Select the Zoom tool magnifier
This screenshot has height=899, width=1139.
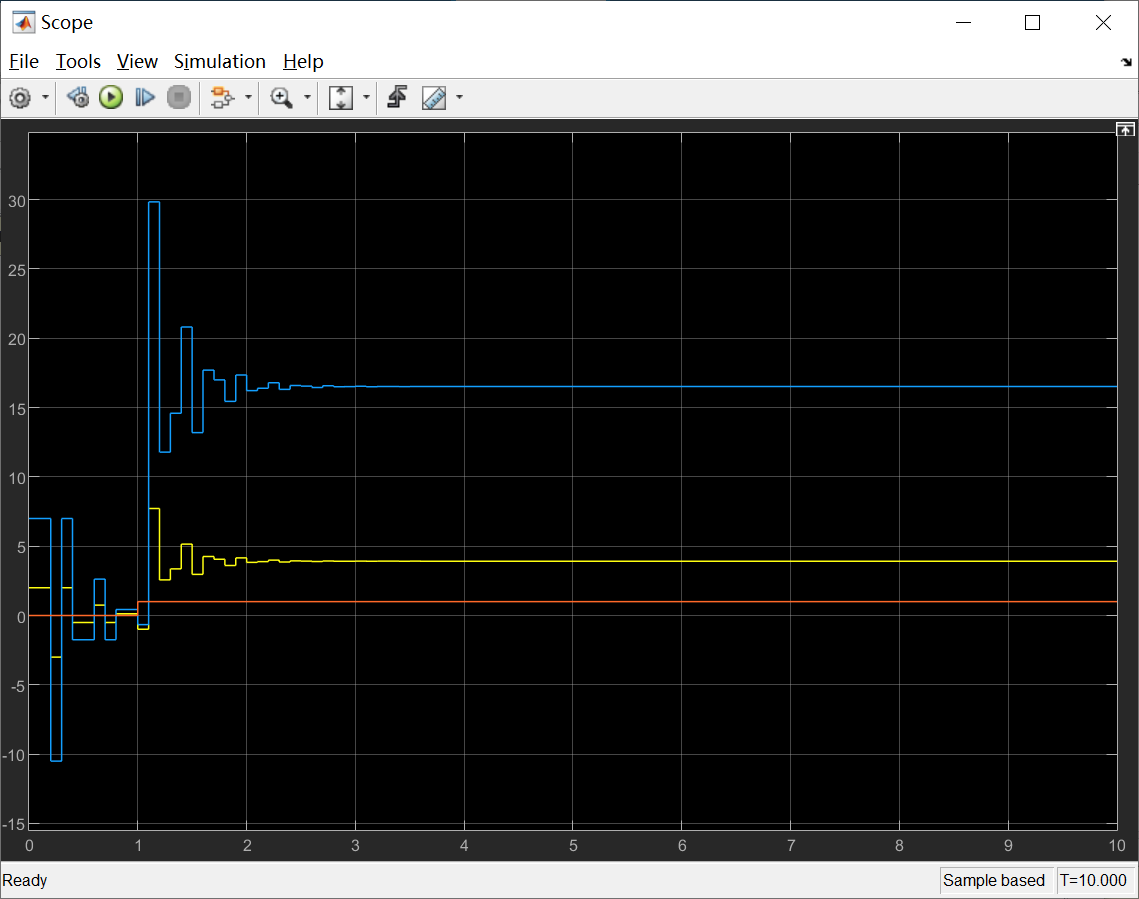[281, 97]
